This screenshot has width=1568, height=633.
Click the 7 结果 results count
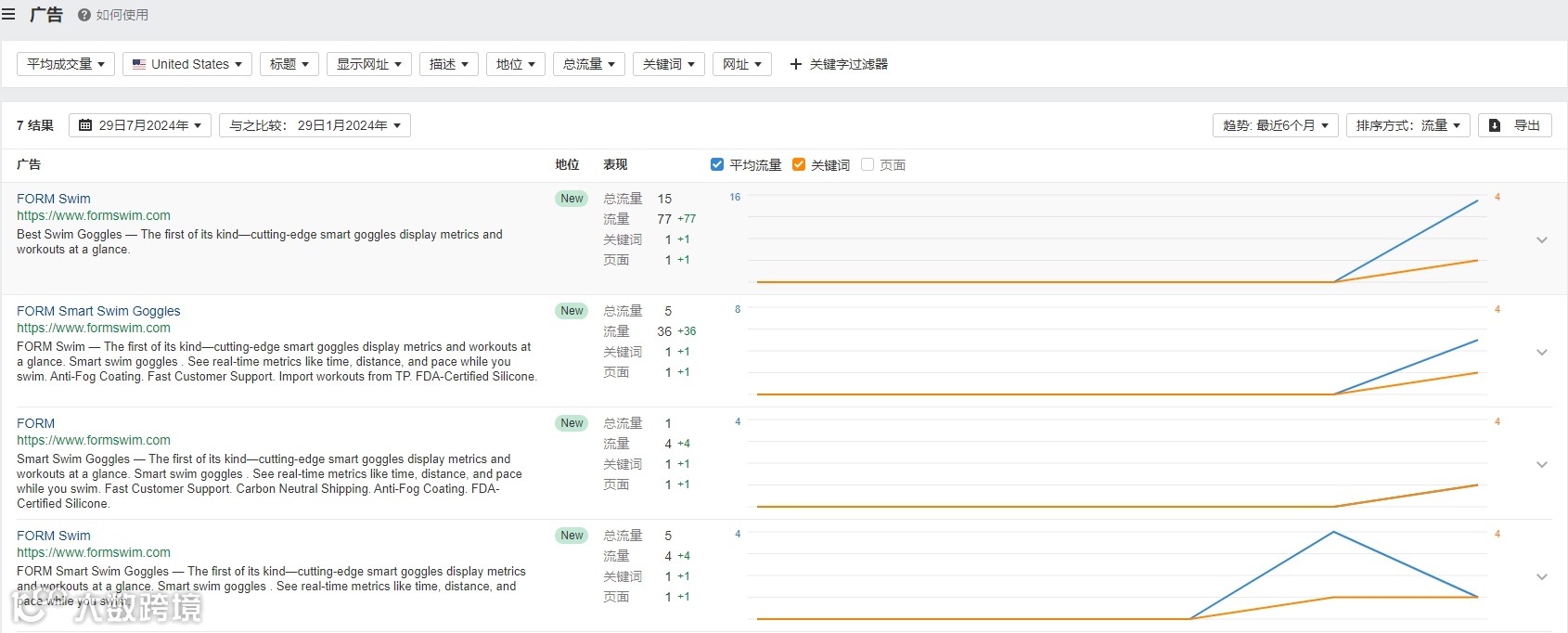point(35,125)
